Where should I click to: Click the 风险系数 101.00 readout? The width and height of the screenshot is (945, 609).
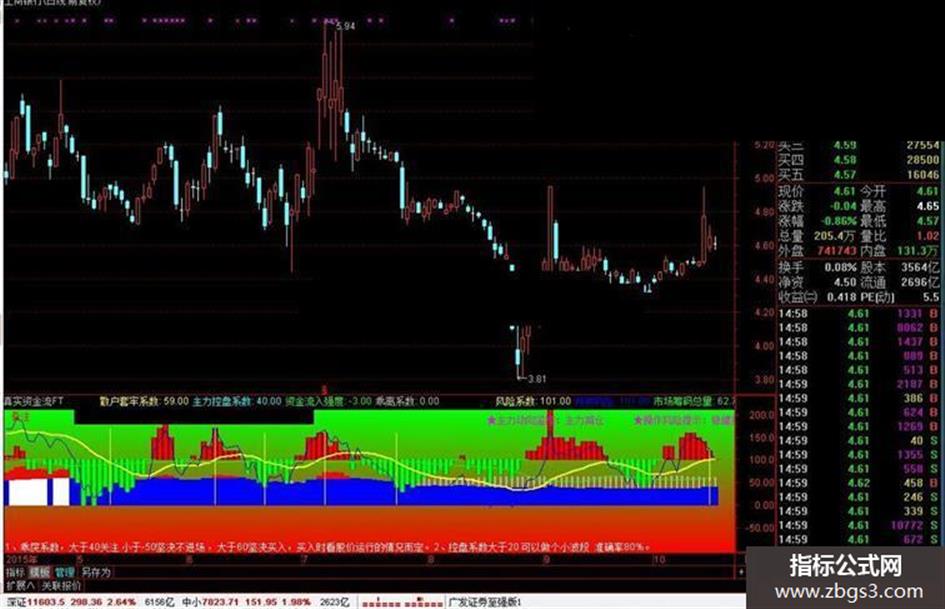pos(533,401)
